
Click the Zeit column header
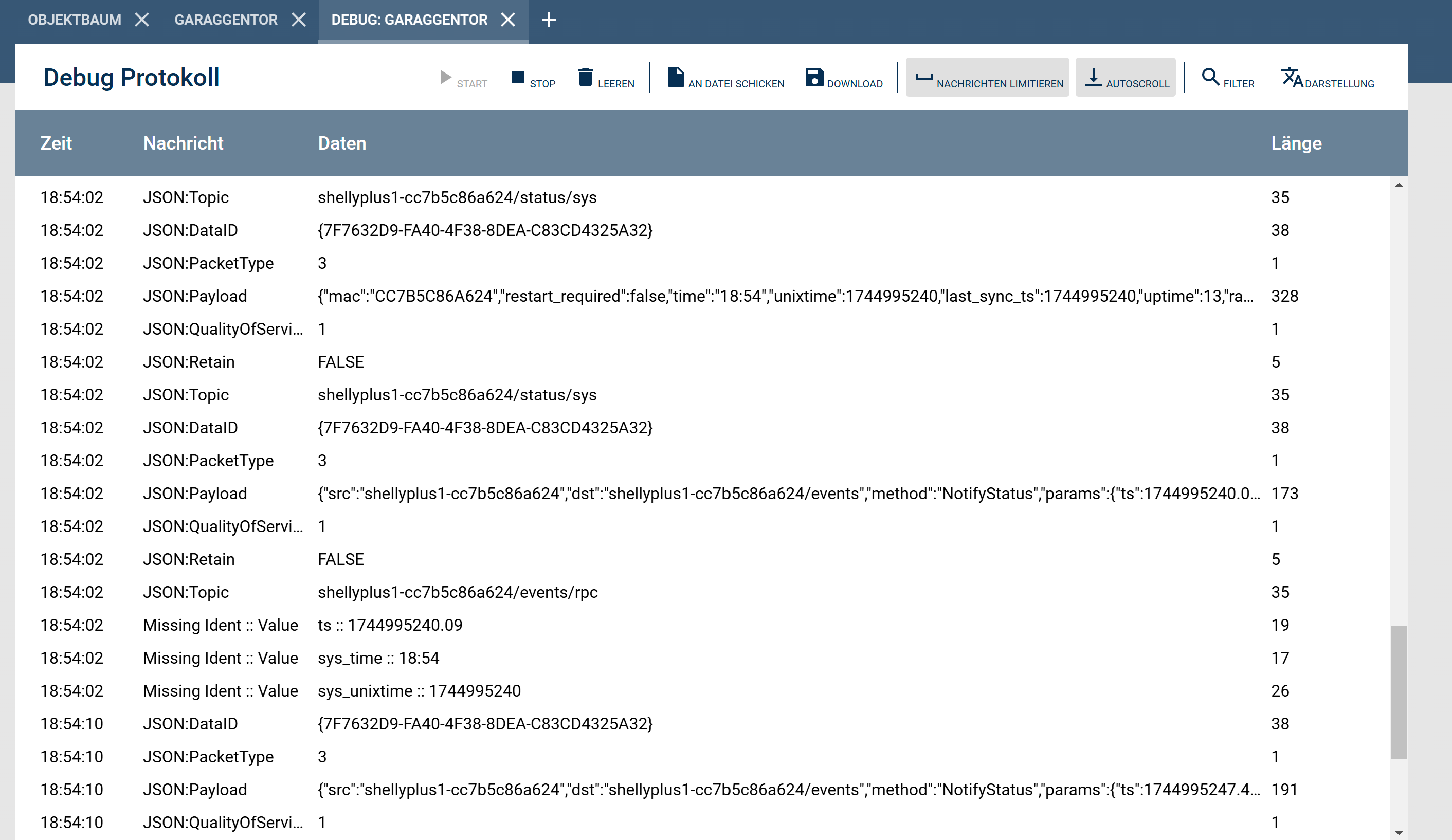pos(56,143)
